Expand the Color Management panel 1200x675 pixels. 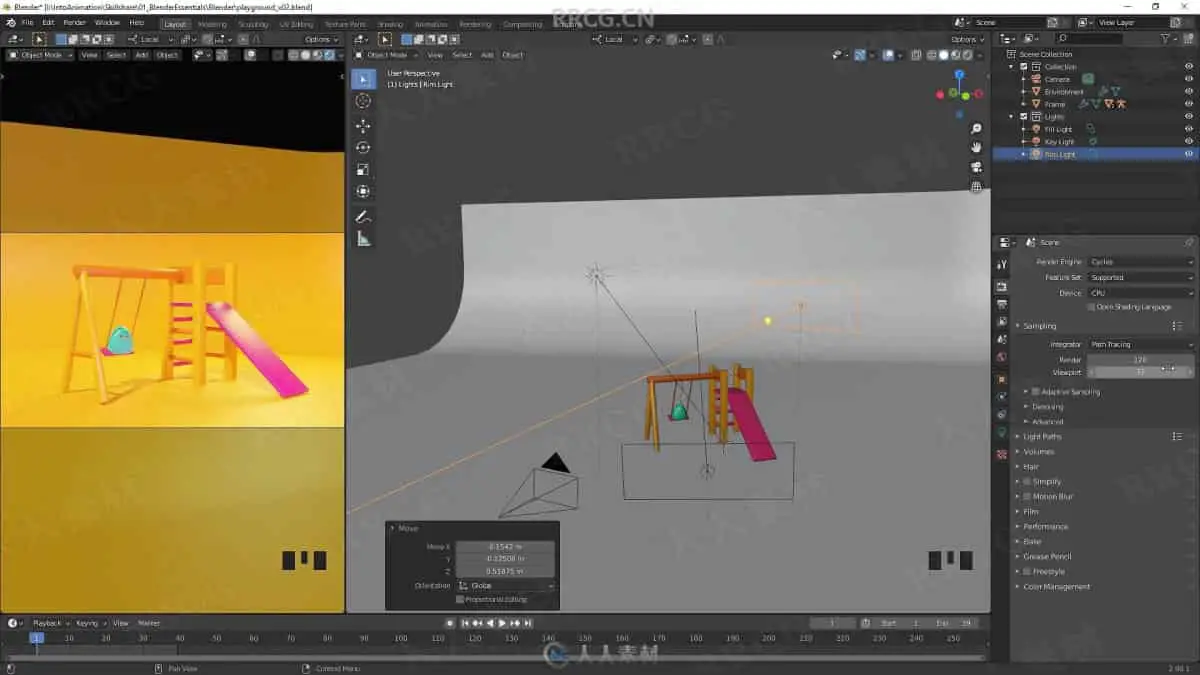coord(1056,586)
